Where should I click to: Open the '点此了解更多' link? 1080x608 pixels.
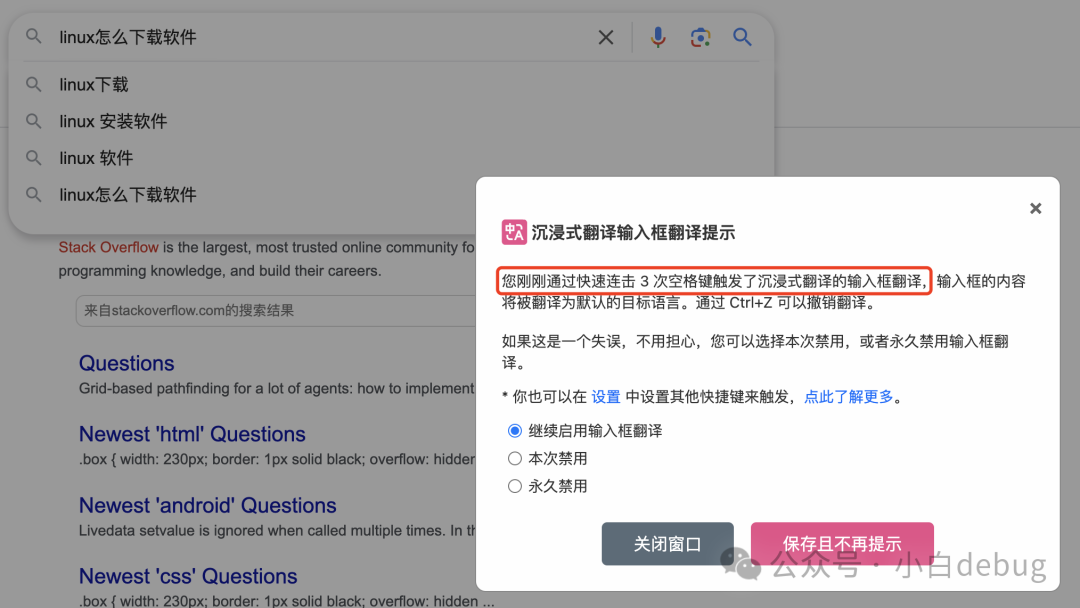click(x=849, y=397)
